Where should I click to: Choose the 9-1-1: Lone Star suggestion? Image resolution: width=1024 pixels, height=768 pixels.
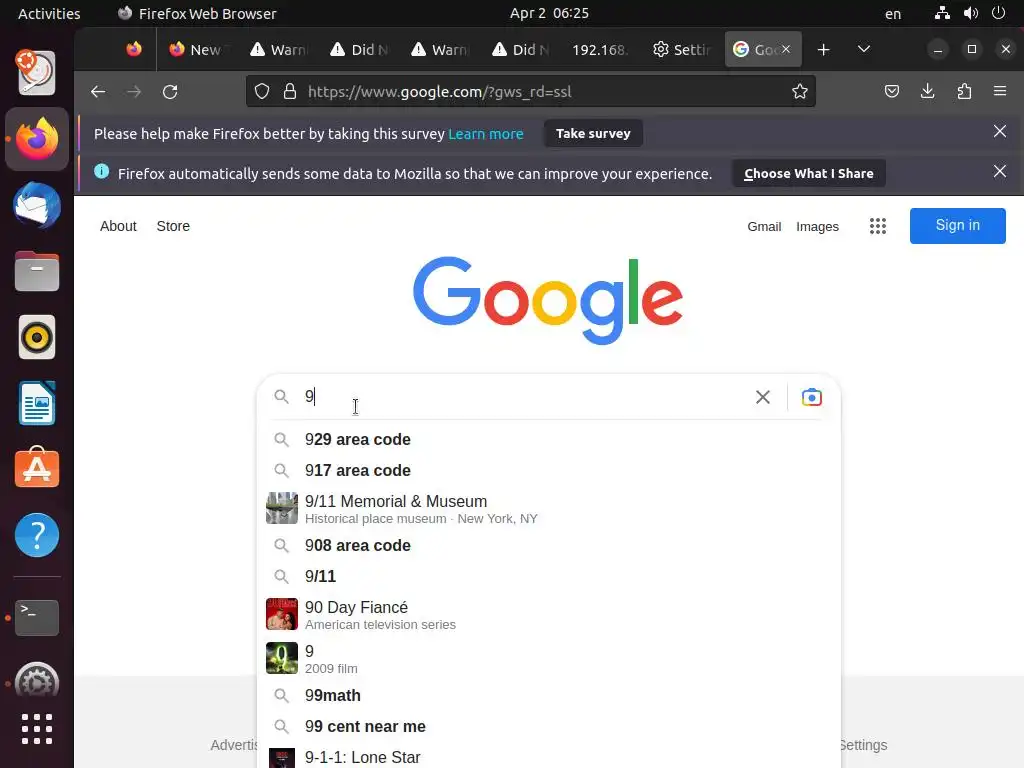click(549, 757)
